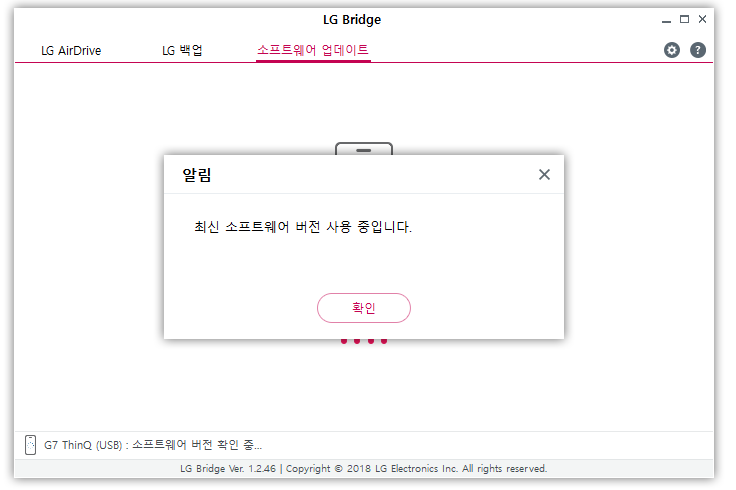Close the LG Bridge window

click(702, 19)
